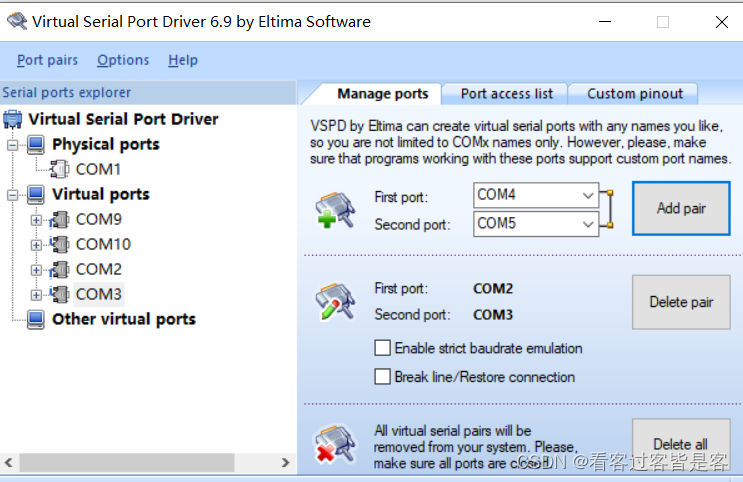
Task: Click the tree scrollbar right arrow
Action: [285, 462]
